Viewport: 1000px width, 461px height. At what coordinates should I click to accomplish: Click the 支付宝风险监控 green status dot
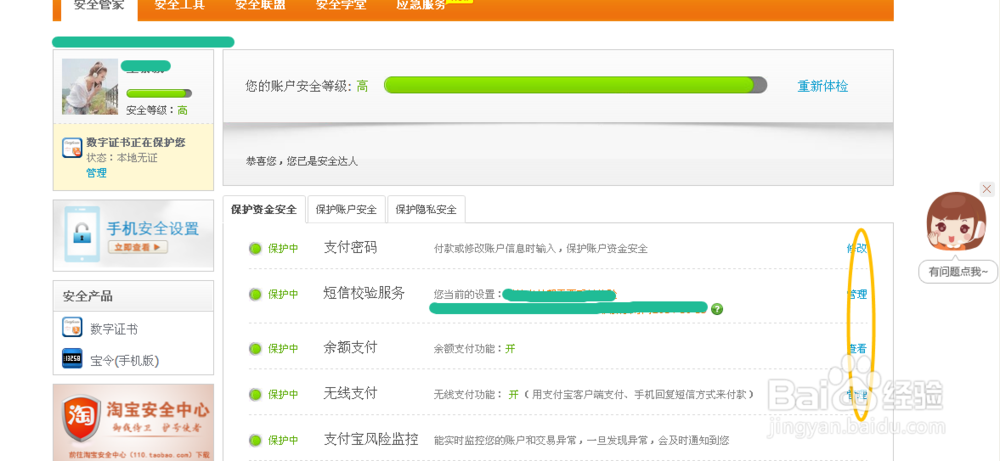[255, 440]
